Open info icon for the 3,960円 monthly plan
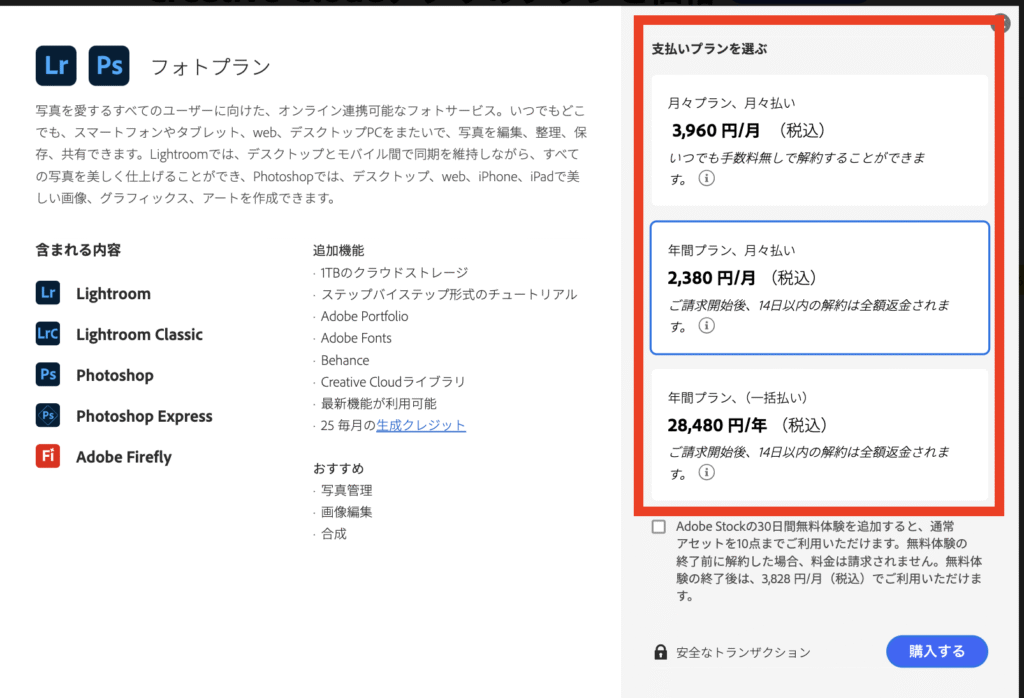 pos(706,179)
